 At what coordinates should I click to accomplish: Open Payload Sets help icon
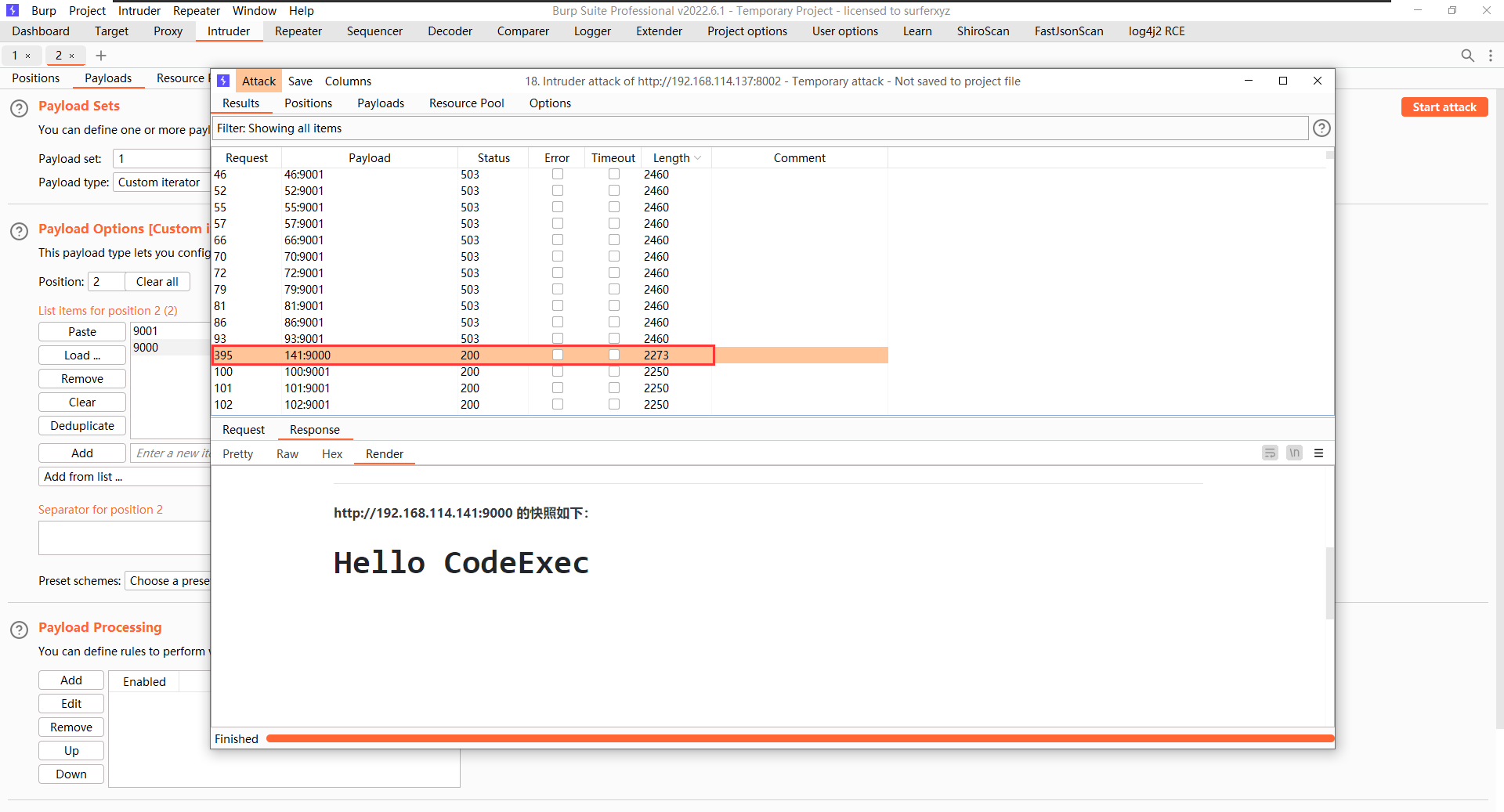coord(19,108)
